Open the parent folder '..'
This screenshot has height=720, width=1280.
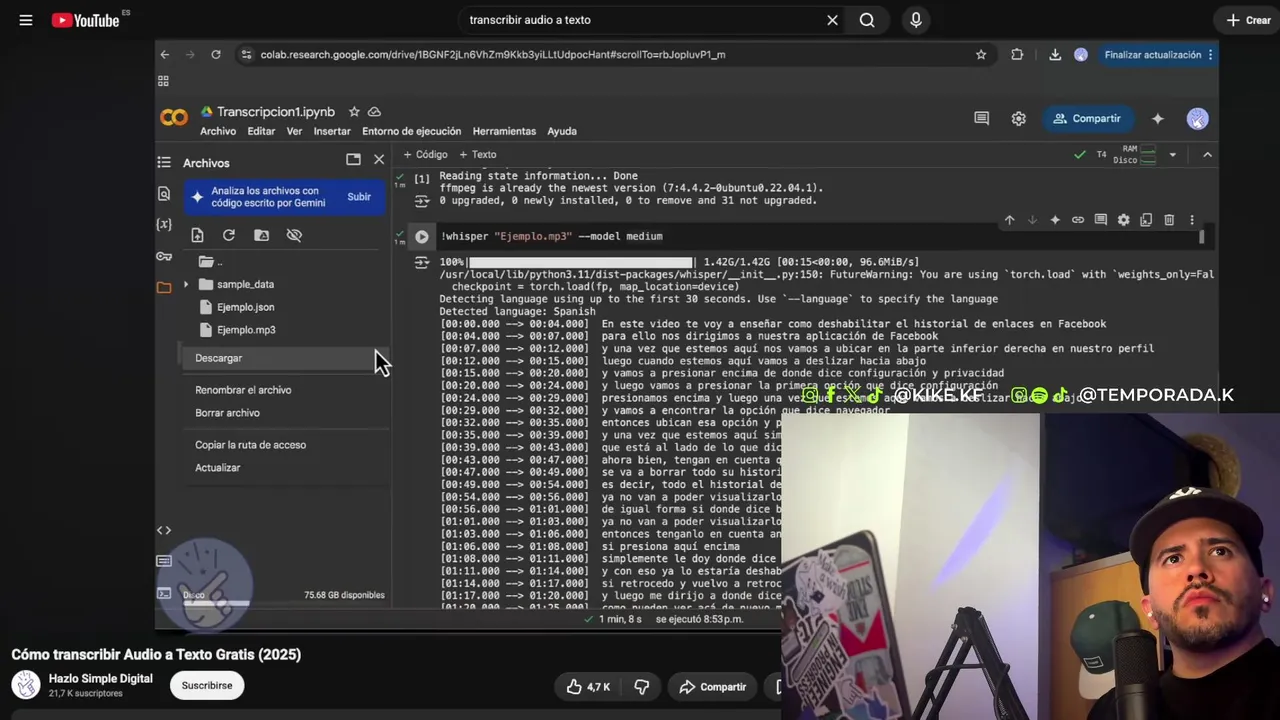(210, 262)
